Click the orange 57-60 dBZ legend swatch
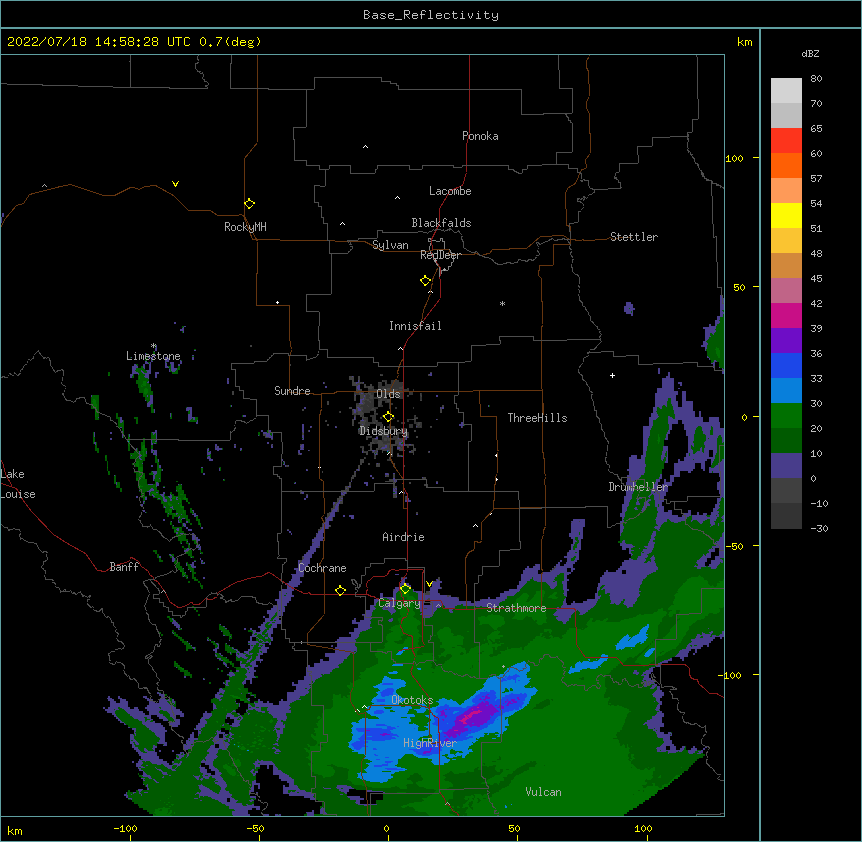The height and width of the screenshot is (842, 862). click(786, 165)
